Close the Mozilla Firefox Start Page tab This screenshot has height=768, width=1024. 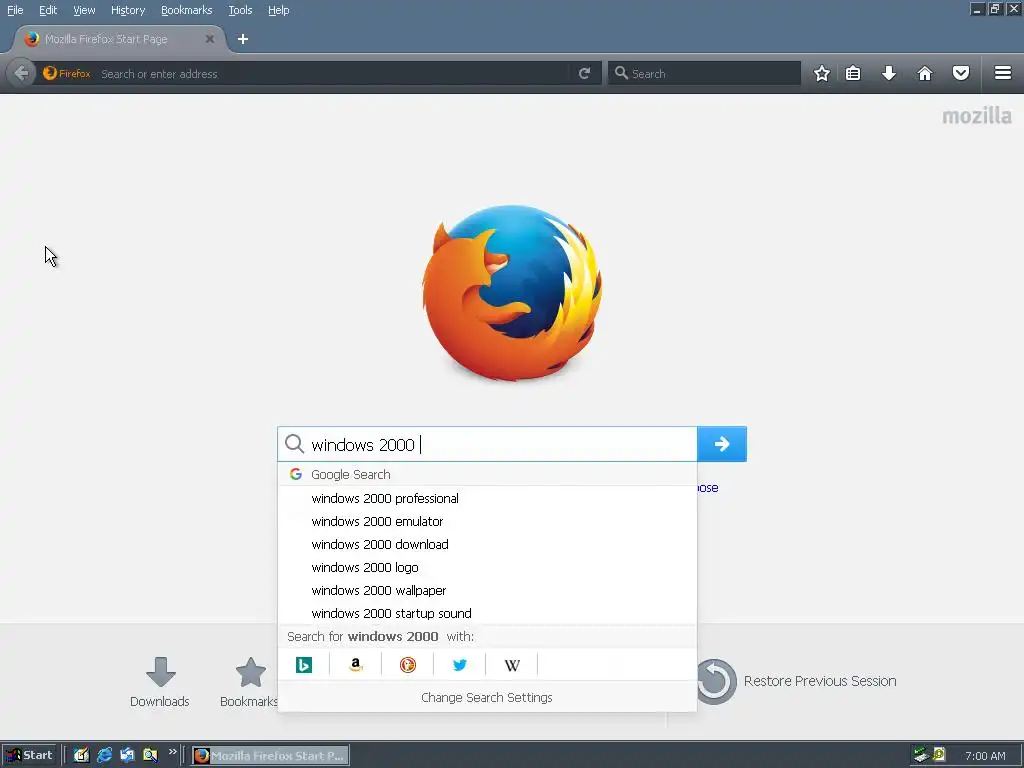210,39
